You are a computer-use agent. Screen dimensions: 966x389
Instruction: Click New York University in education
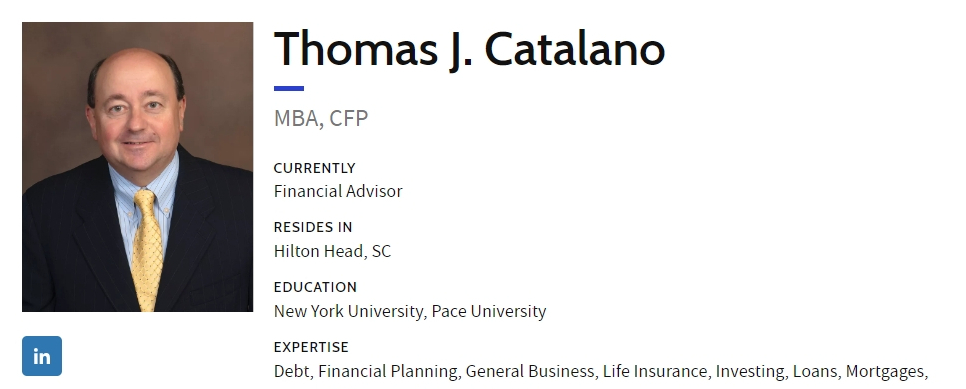tap(349, 311)
